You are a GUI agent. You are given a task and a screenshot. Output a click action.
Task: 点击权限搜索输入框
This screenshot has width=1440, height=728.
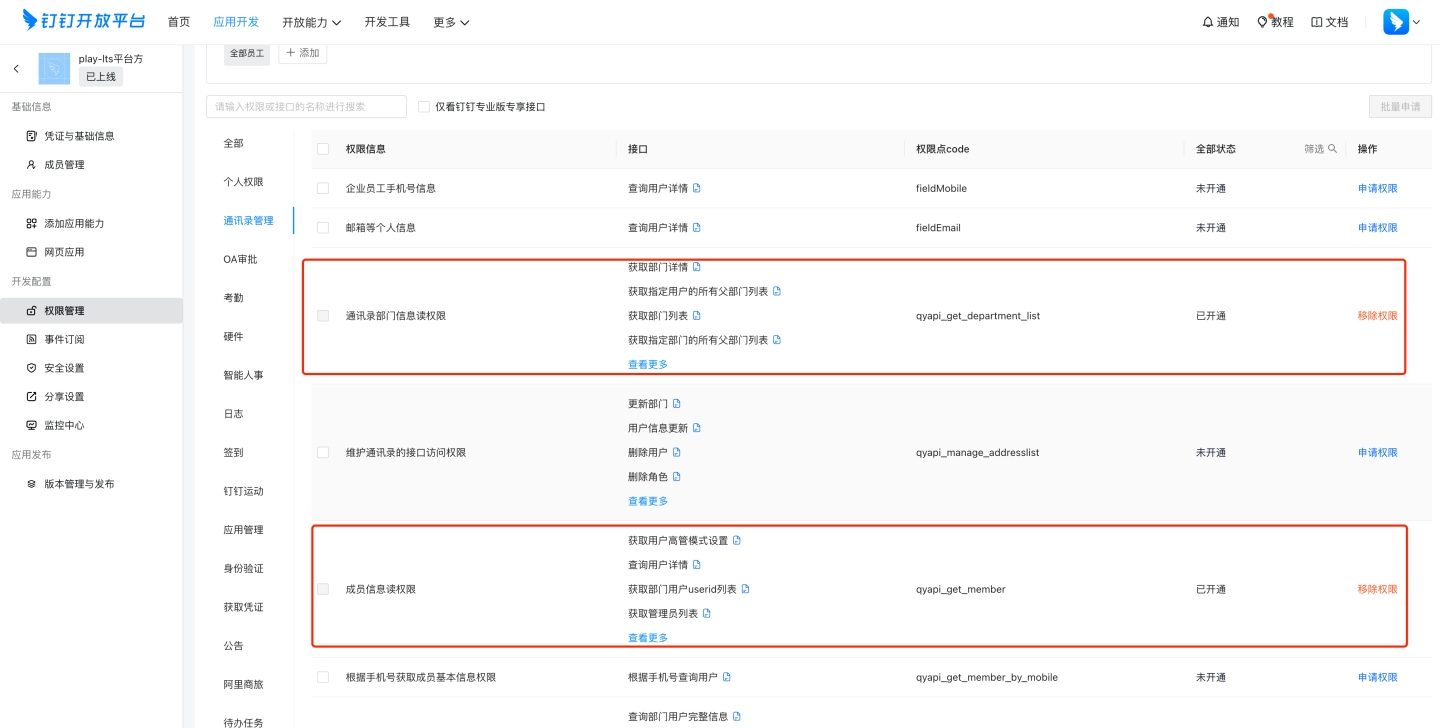(x=306, y=106)
